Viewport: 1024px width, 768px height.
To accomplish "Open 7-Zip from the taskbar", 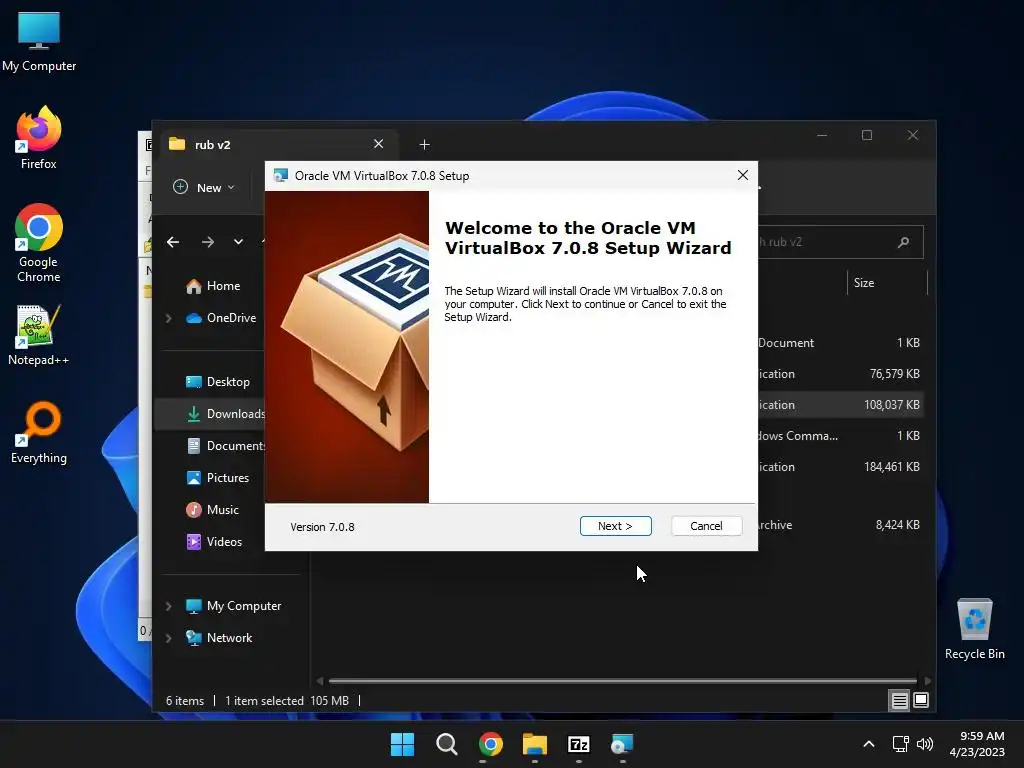I will pyautogui.click(x=579, y=744).
